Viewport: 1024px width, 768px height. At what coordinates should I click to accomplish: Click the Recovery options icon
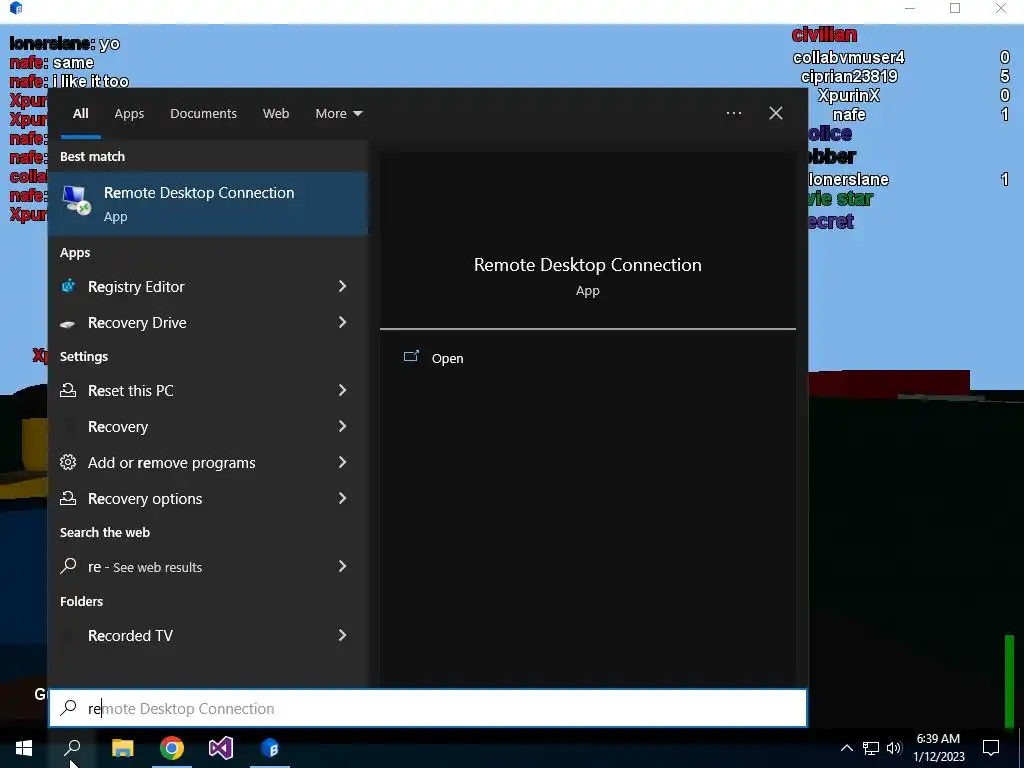coord(68,498)
